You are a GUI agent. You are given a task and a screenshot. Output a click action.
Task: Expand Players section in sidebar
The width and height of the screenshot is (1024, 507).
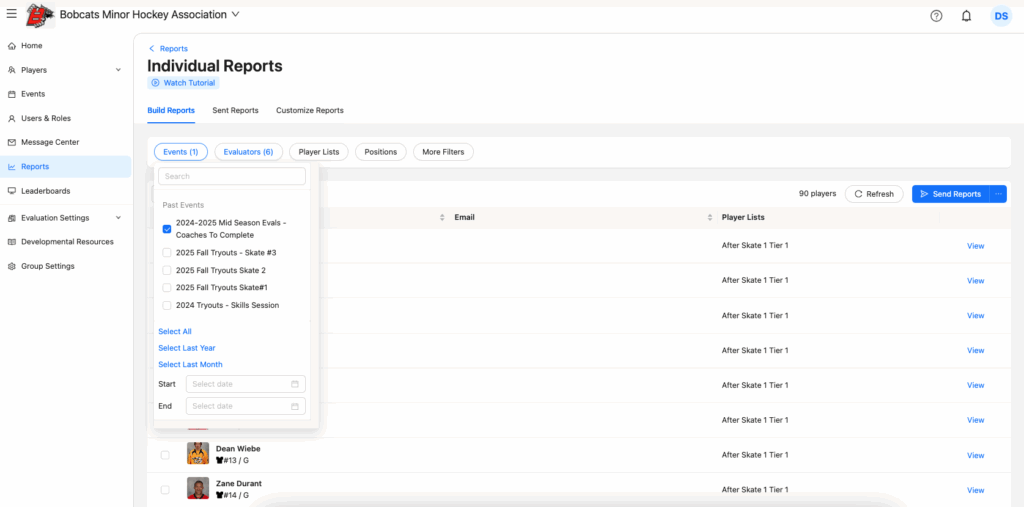pos(118,70)
